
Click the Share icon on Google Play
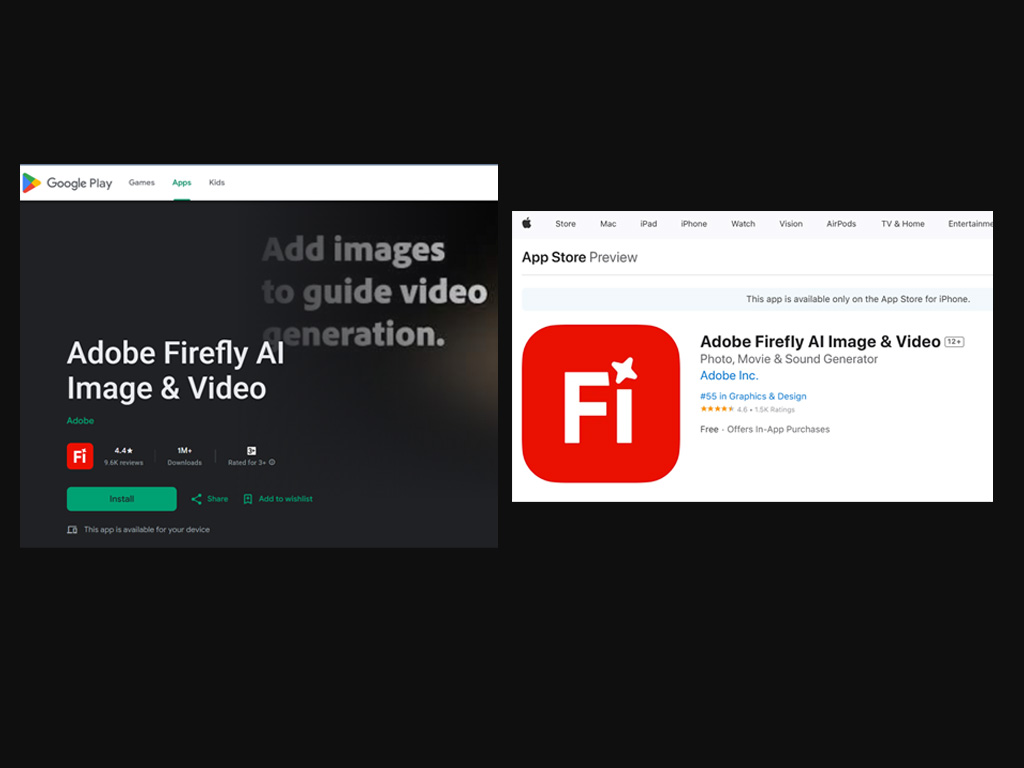[x=197, y=499]
